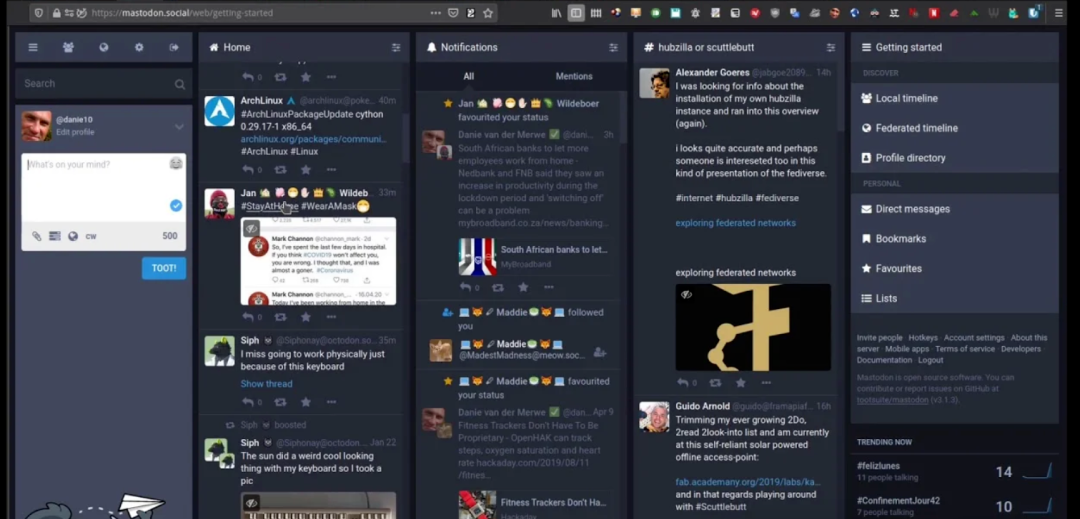Open the hamburger menu in the compose column
The image size is (1080, 519).
click(x=32, y=47)
